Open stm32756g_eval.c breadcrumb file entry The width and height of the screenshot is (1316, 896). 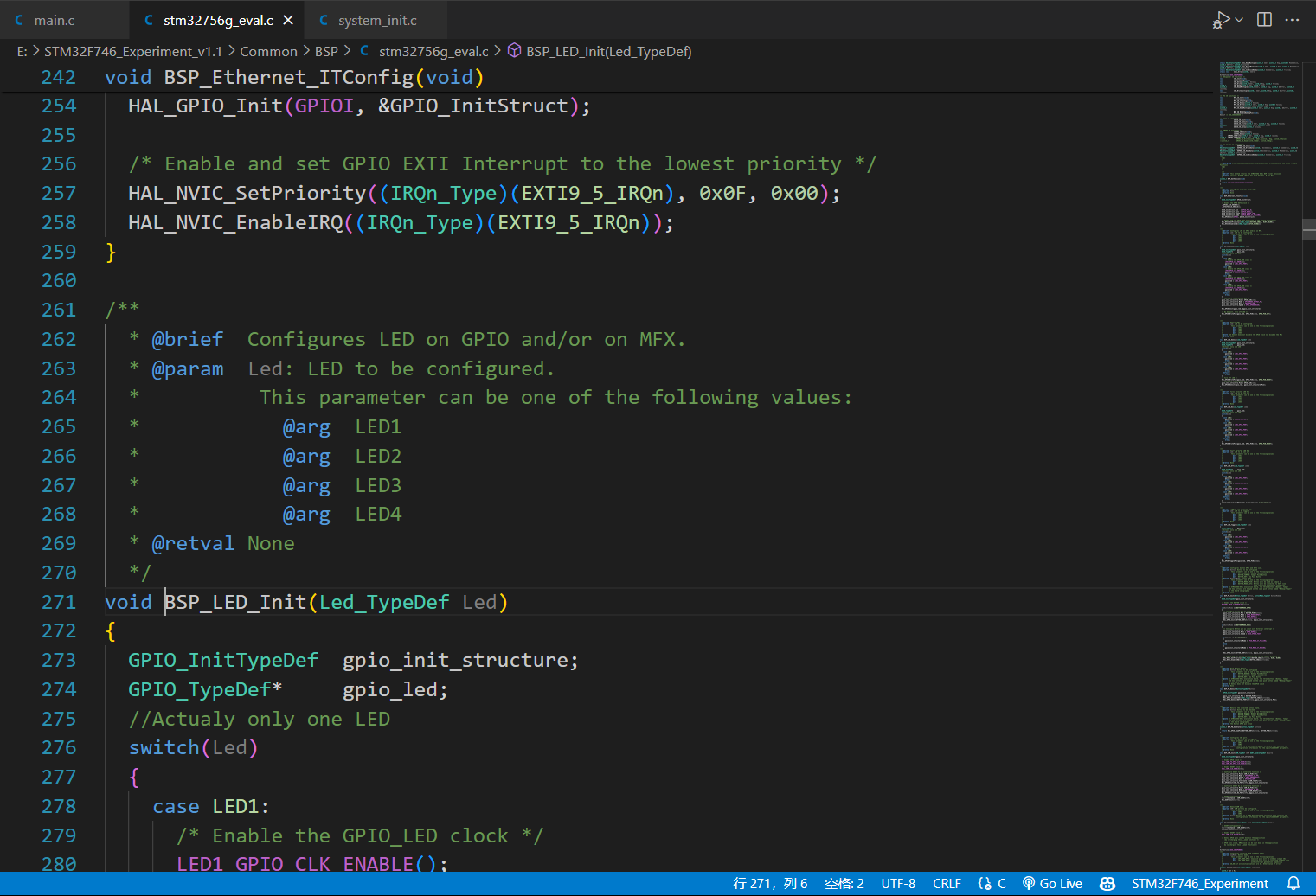[433, 52]
